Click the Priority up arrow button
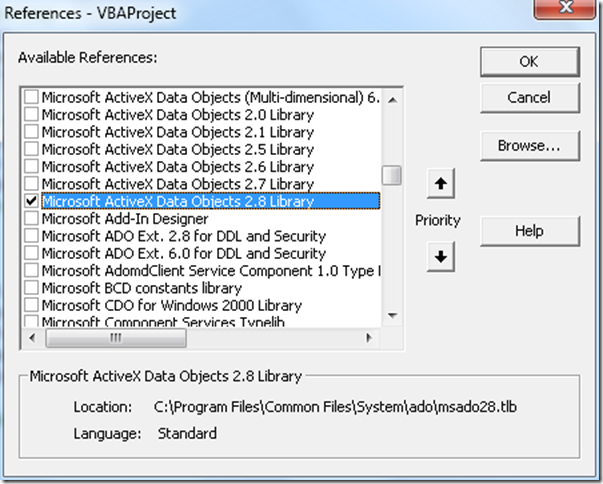The width and height of the screenshot is (603, 484). (442, 184)
